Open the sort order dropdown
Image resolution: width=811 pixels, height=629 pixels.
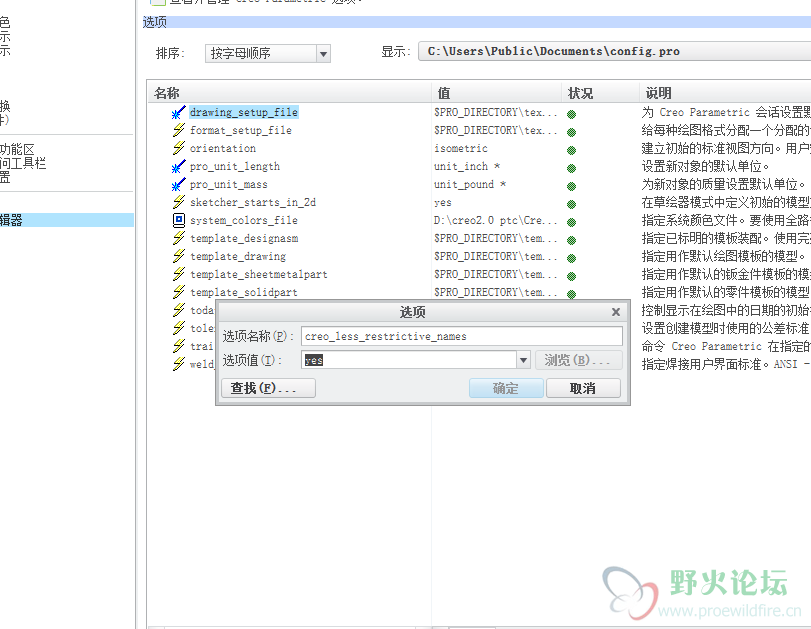268,53
